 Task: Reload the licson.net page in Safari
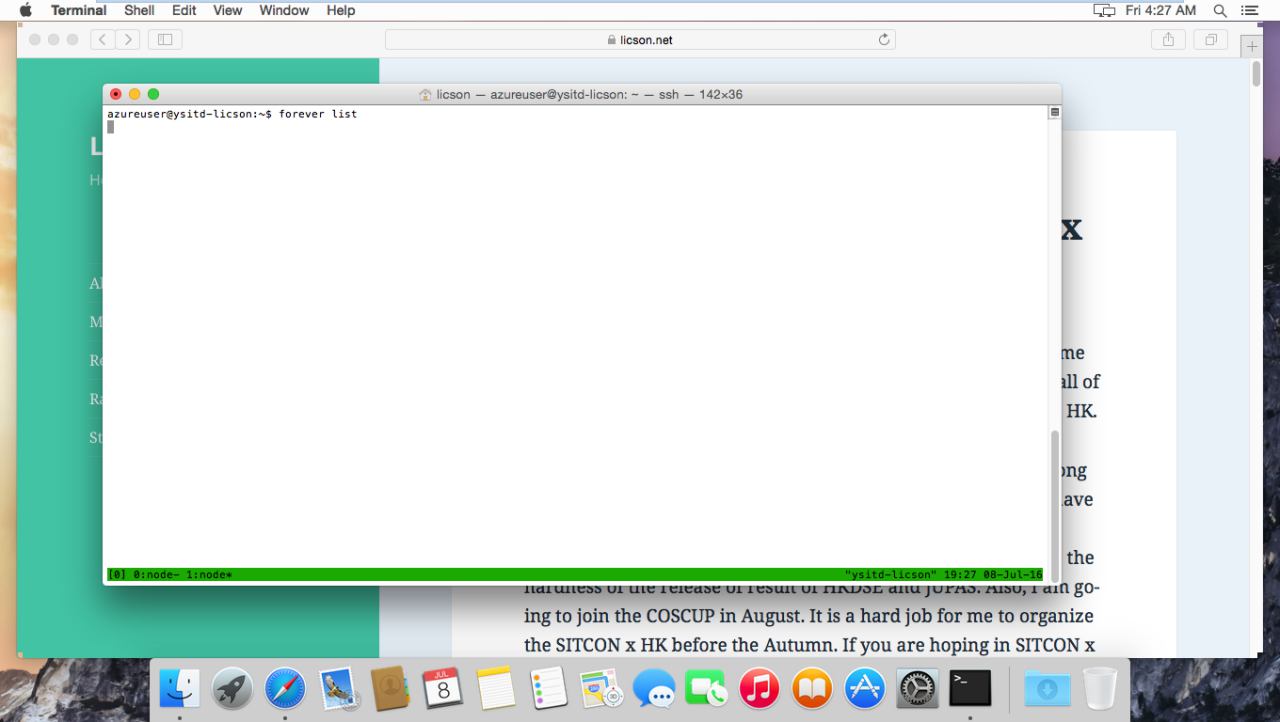point(883,40)
